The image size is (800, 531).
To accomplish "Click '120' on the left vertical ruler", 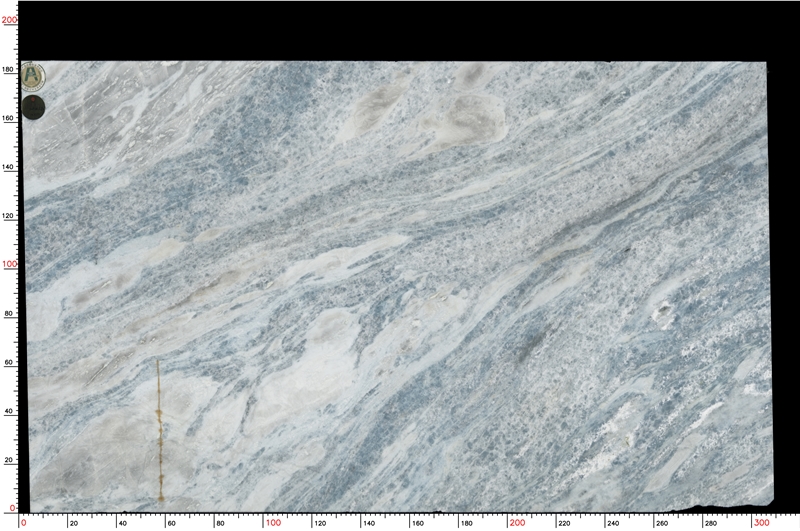I will pos(8,216).
